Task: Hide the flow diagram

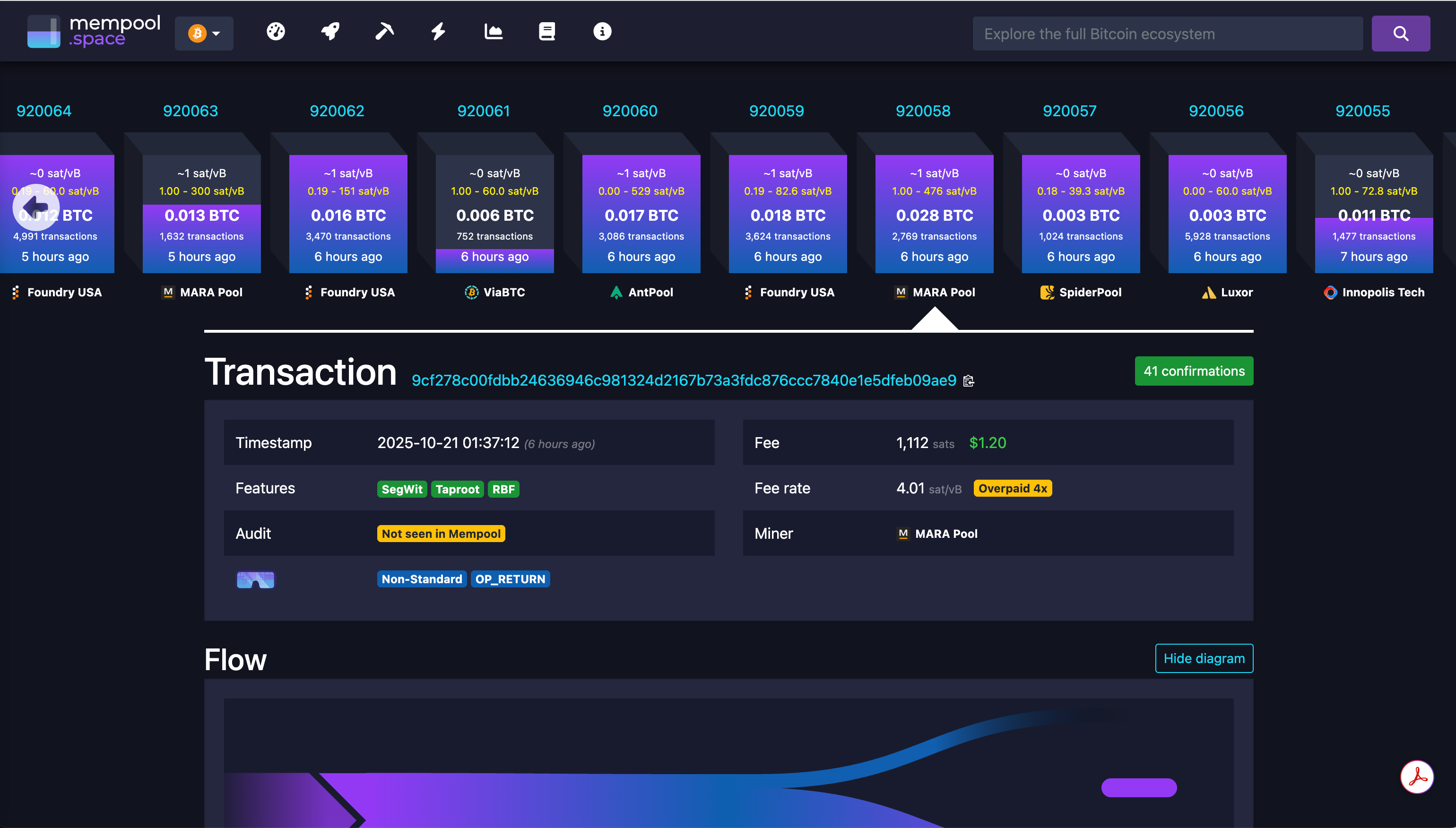Action: pyautogui.click(x=1204, y=658)
